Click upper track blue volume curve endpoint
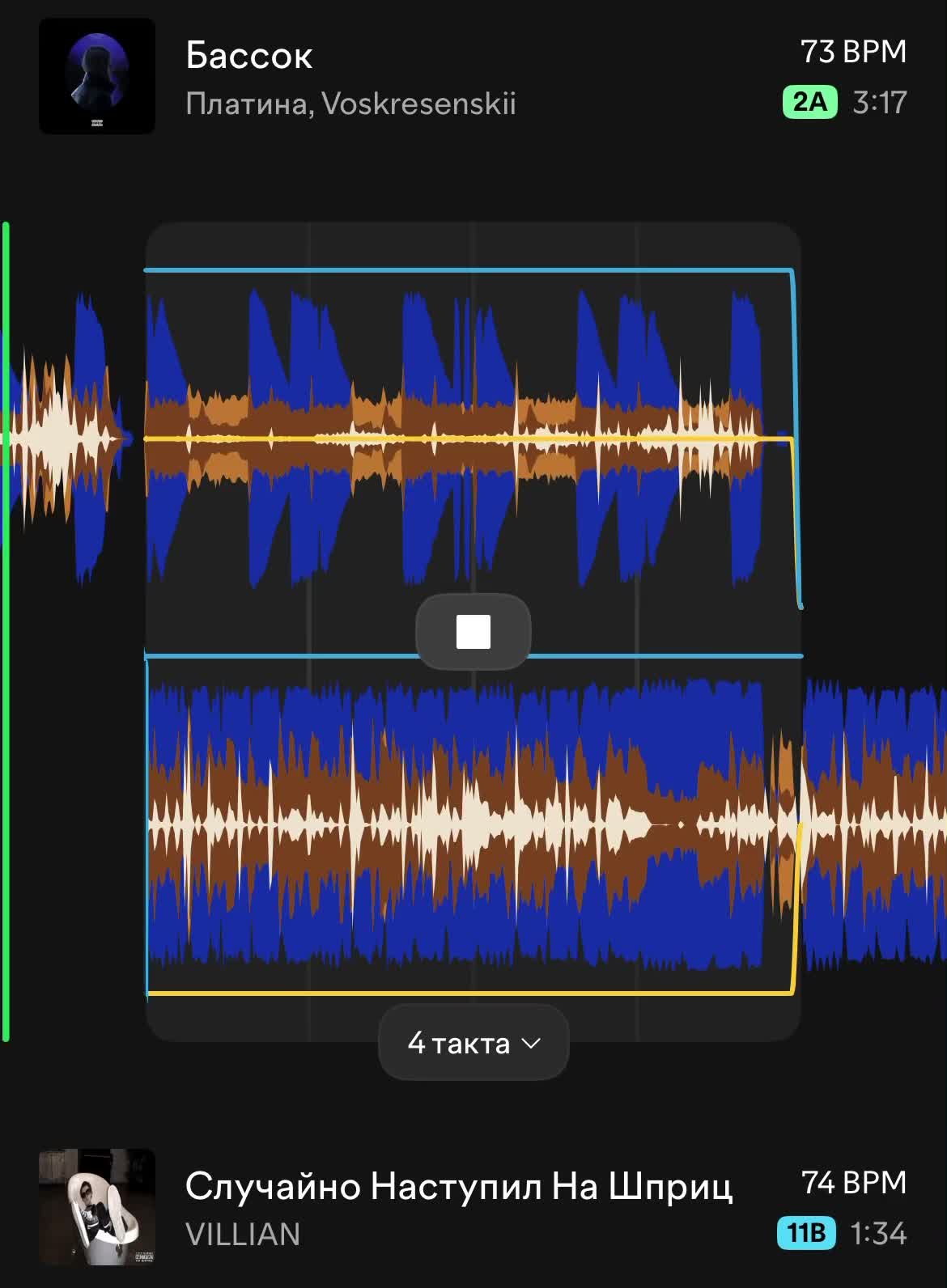Viewport: 947px width, 1288px height. [x=800, y=604]
